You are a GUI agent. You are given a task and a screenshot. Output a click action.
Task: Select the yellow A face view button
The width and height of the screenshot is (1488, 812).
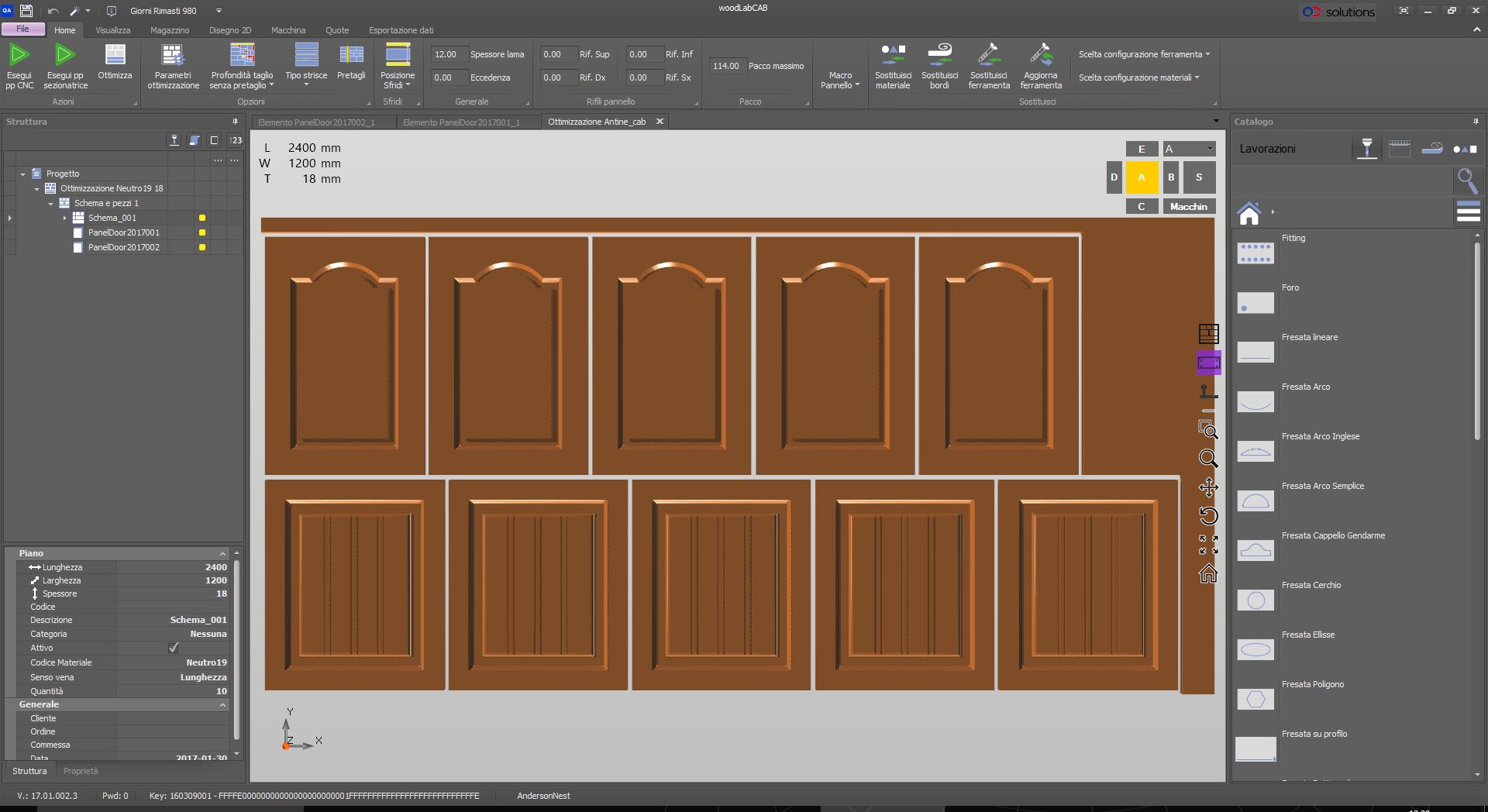pyautogui.click(x=1142, y=177)
